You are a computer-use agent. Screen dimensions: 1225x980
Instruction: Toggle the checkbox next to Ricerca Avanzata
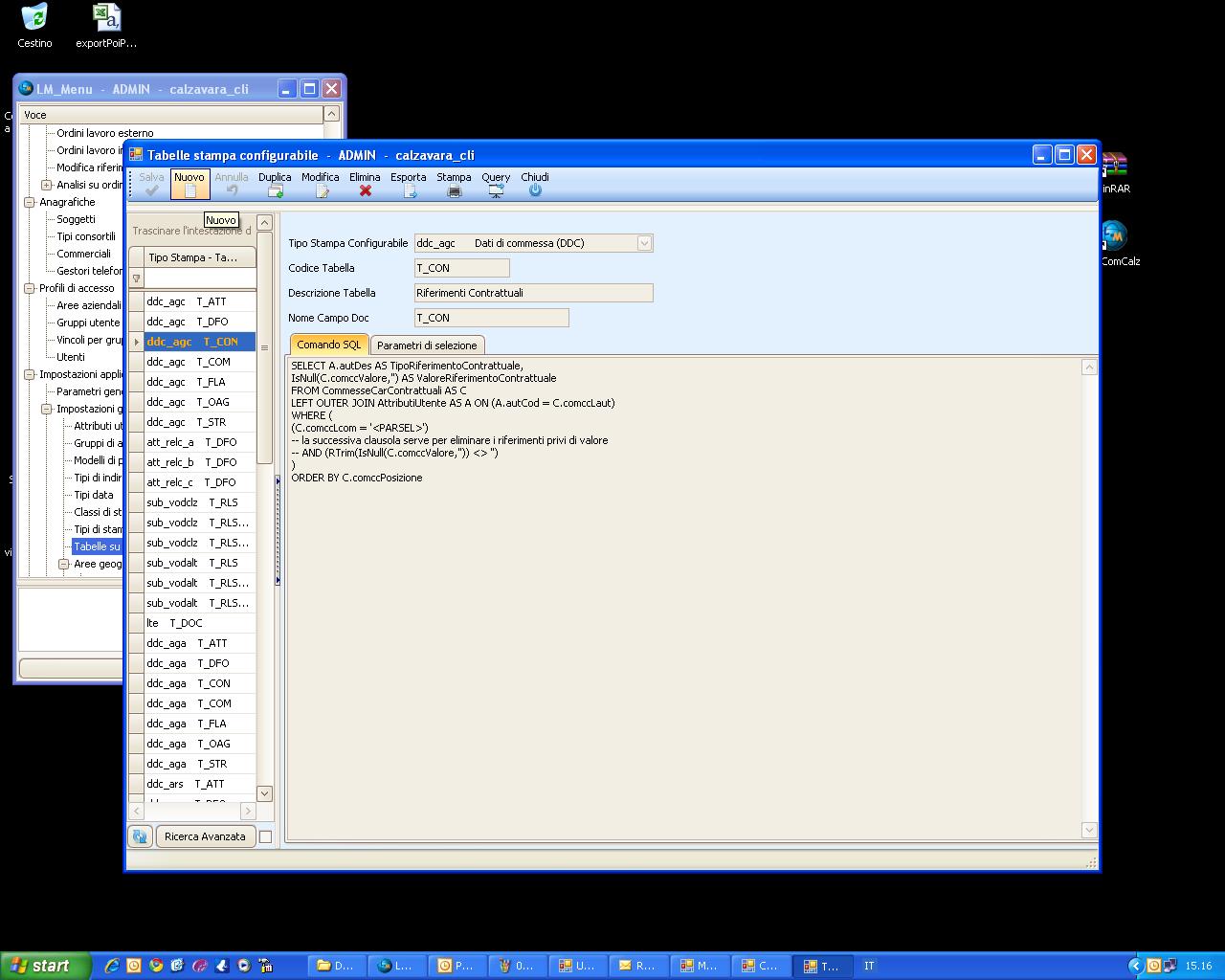pos(266,836)
